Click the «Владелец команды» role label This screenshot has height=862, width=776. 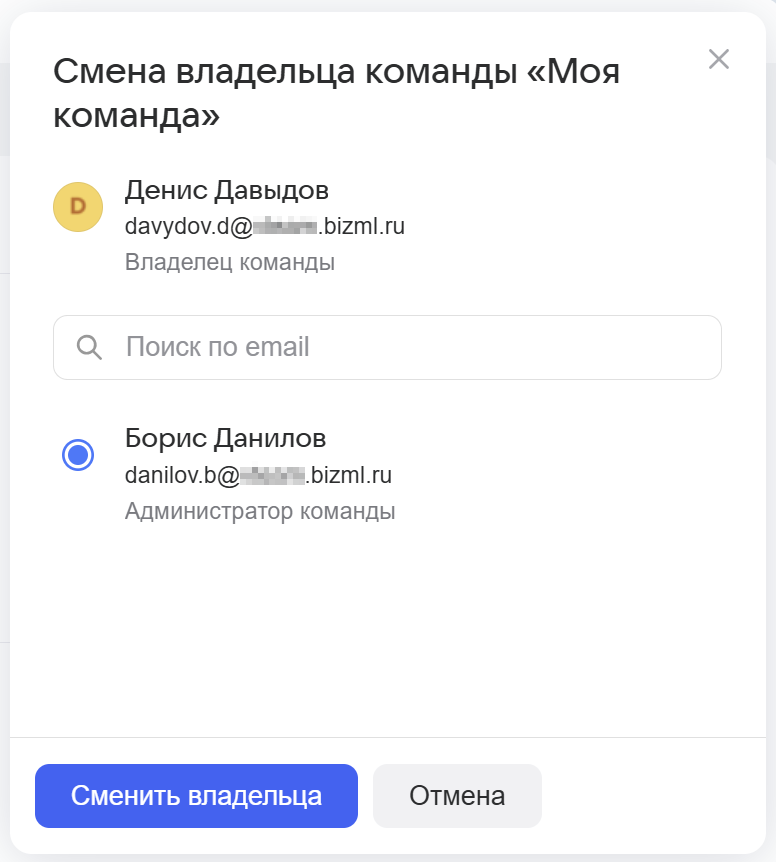[x=229, y=263]
